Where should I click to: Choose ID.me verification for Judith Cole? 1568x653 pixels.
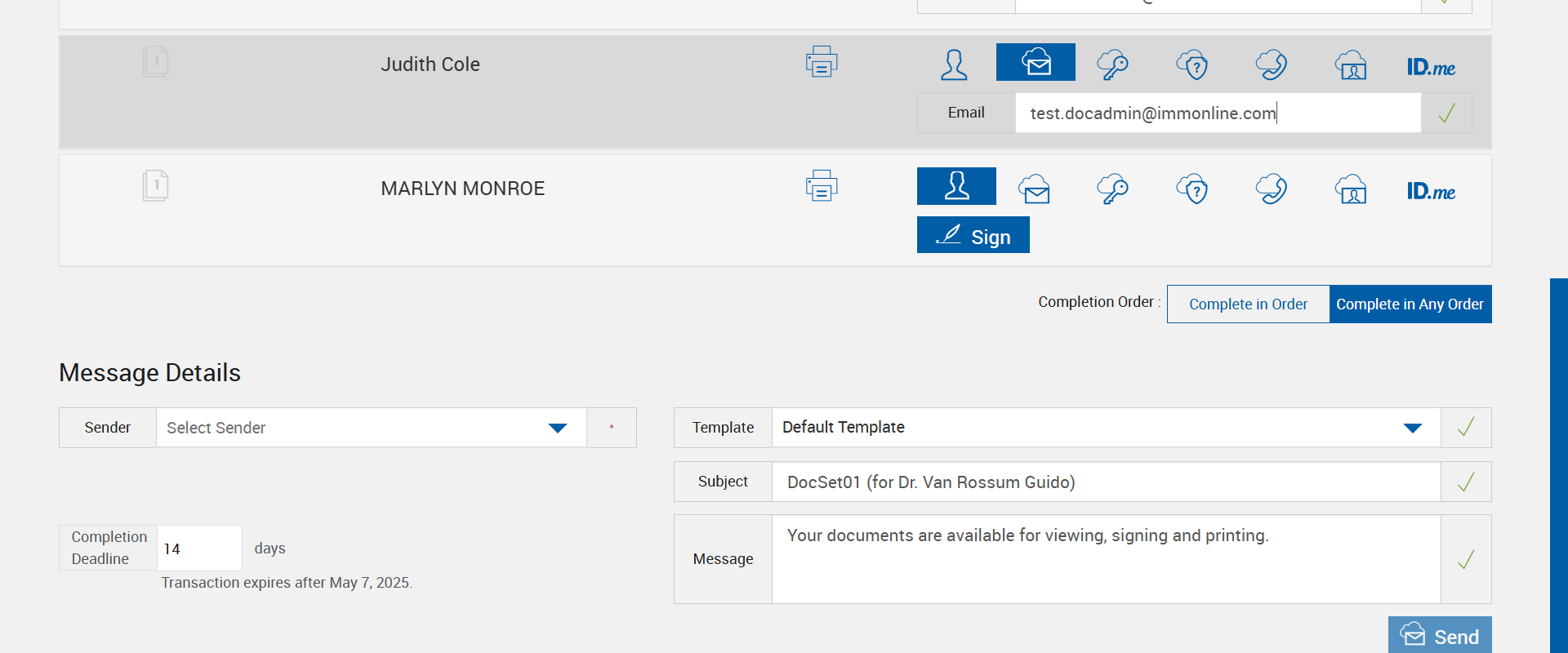[x=1431, y=67]
